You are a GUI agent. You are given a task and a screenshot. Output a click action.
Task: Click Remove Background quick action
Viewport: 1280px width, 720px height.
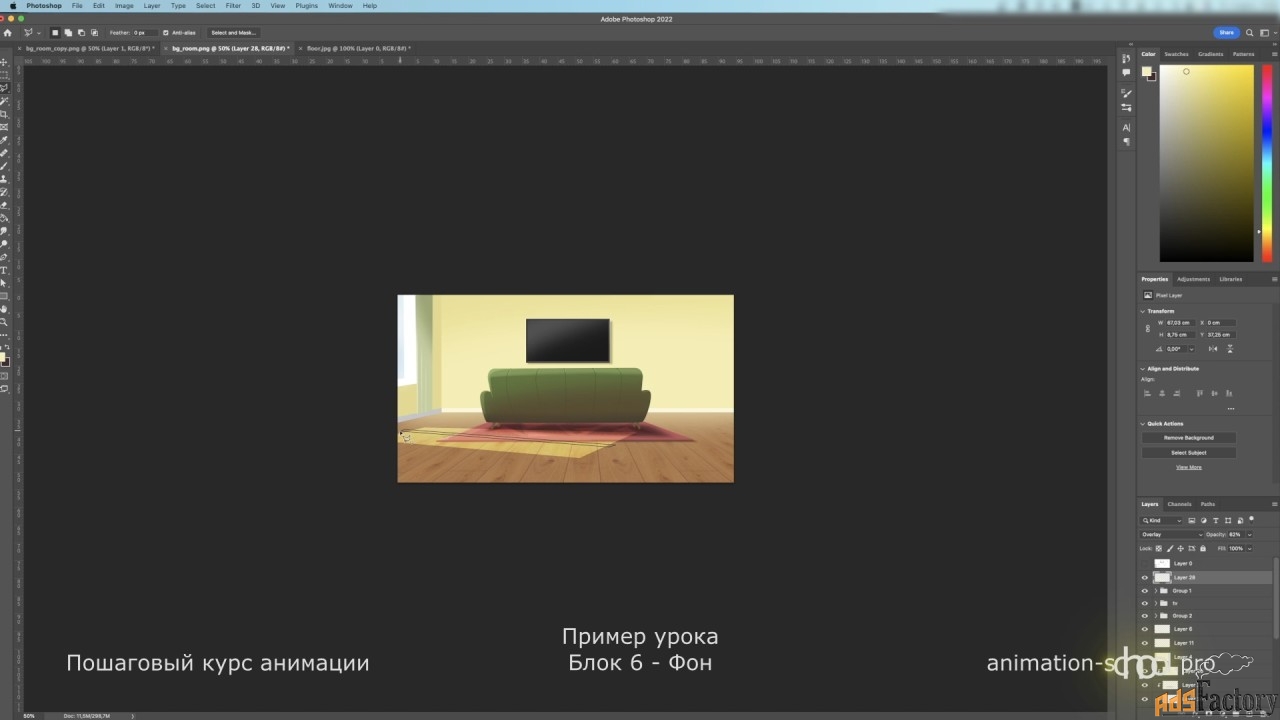click(1189, 438)
